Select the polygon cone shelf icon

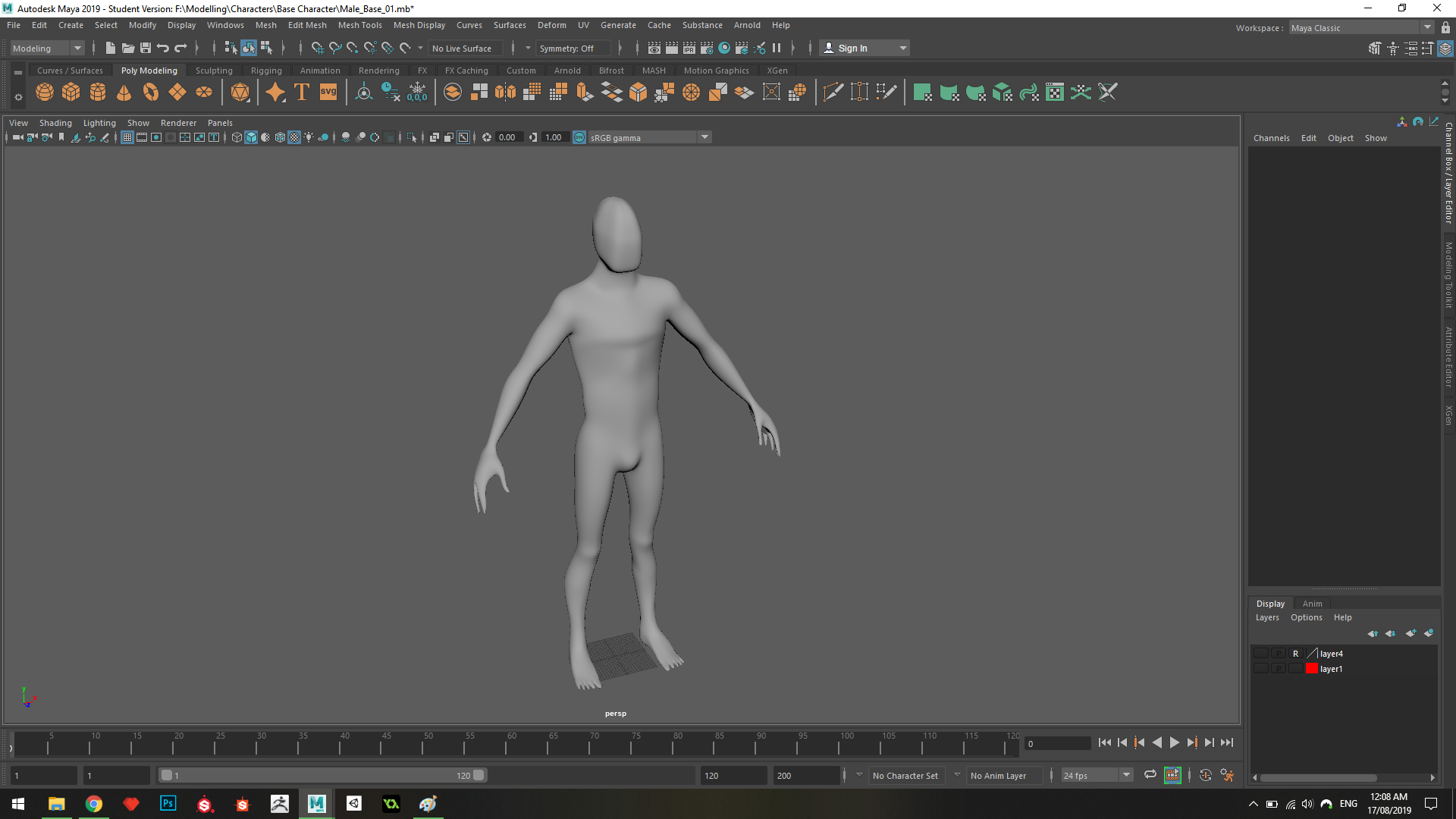click(124, 93)
